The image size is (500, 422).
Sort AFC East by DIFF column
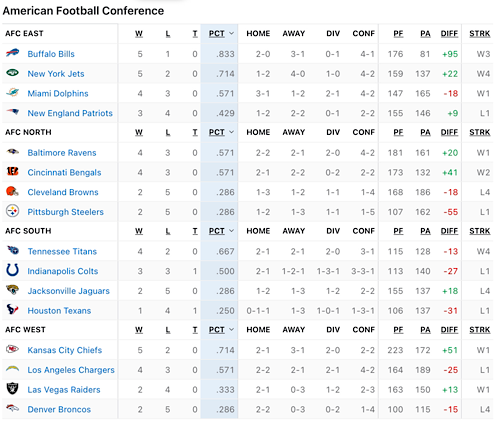(449, 34)
